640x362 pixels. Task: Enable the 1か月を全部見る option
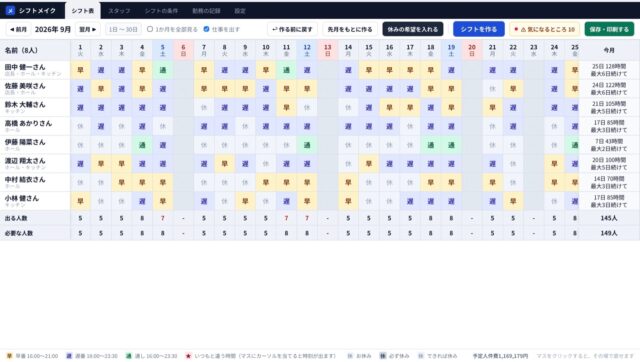[150, 29]
